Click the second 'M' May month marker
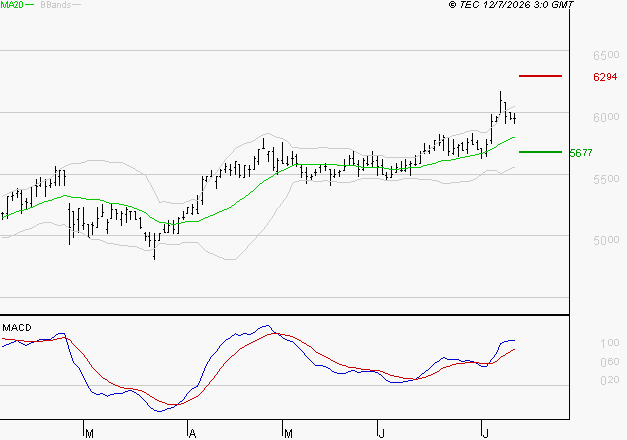Screen dimensions: 627x440 (x=288, y=433)
